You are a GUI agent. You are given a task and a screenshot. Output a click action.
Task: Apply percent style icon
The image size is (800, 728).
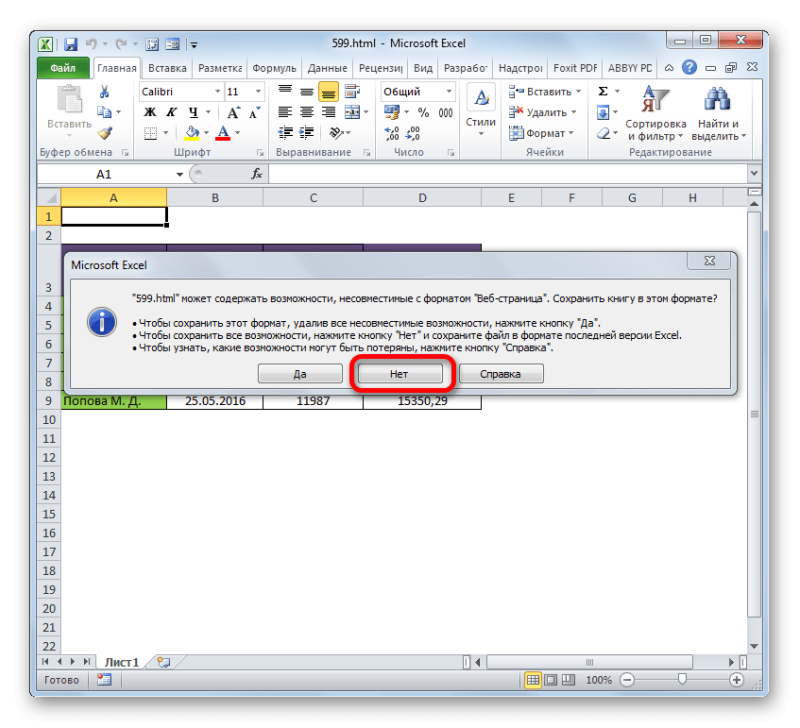pos(423,112)
